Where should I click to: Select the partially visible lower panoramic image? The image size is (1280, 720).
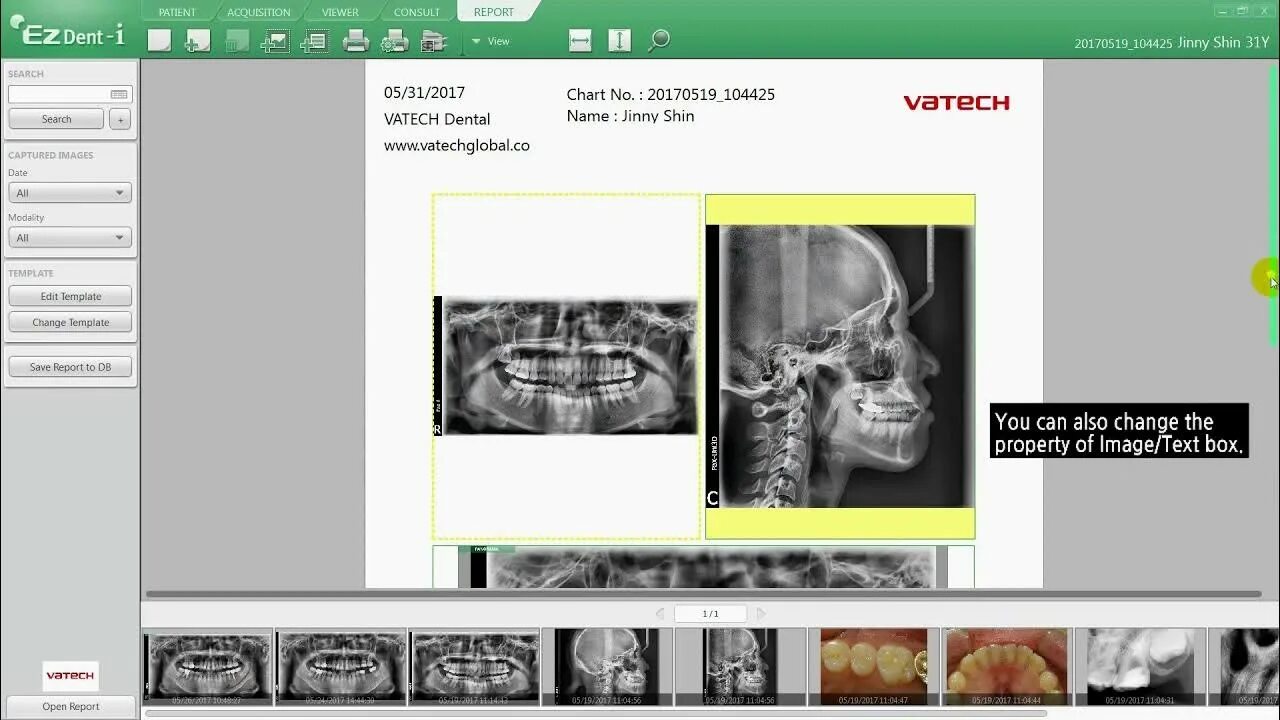coord(703,567)
